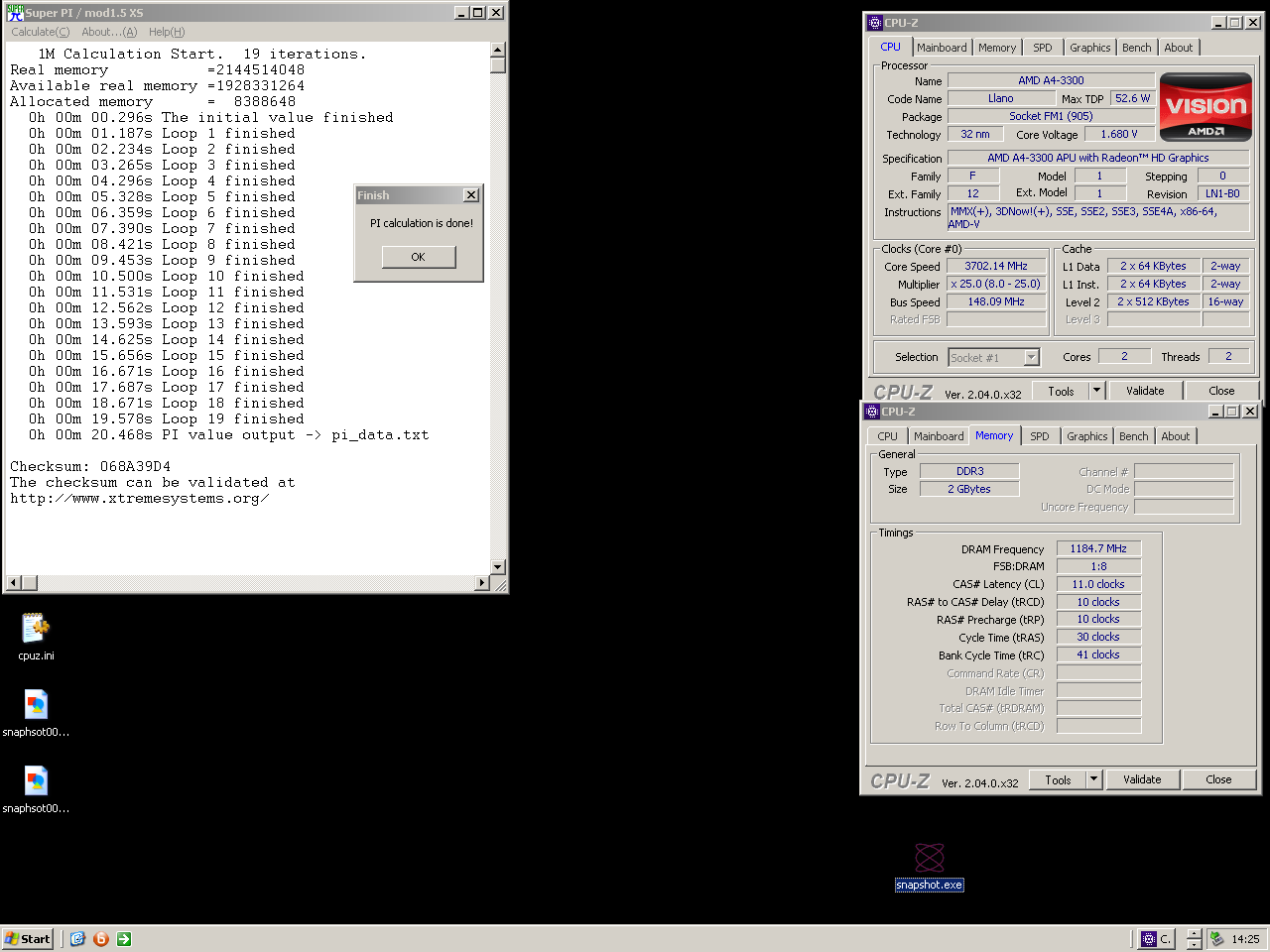Viewport: 1270px width, 952px height.
Task: Select the snapshot.exe desktop icon
Action: point(929,867)
